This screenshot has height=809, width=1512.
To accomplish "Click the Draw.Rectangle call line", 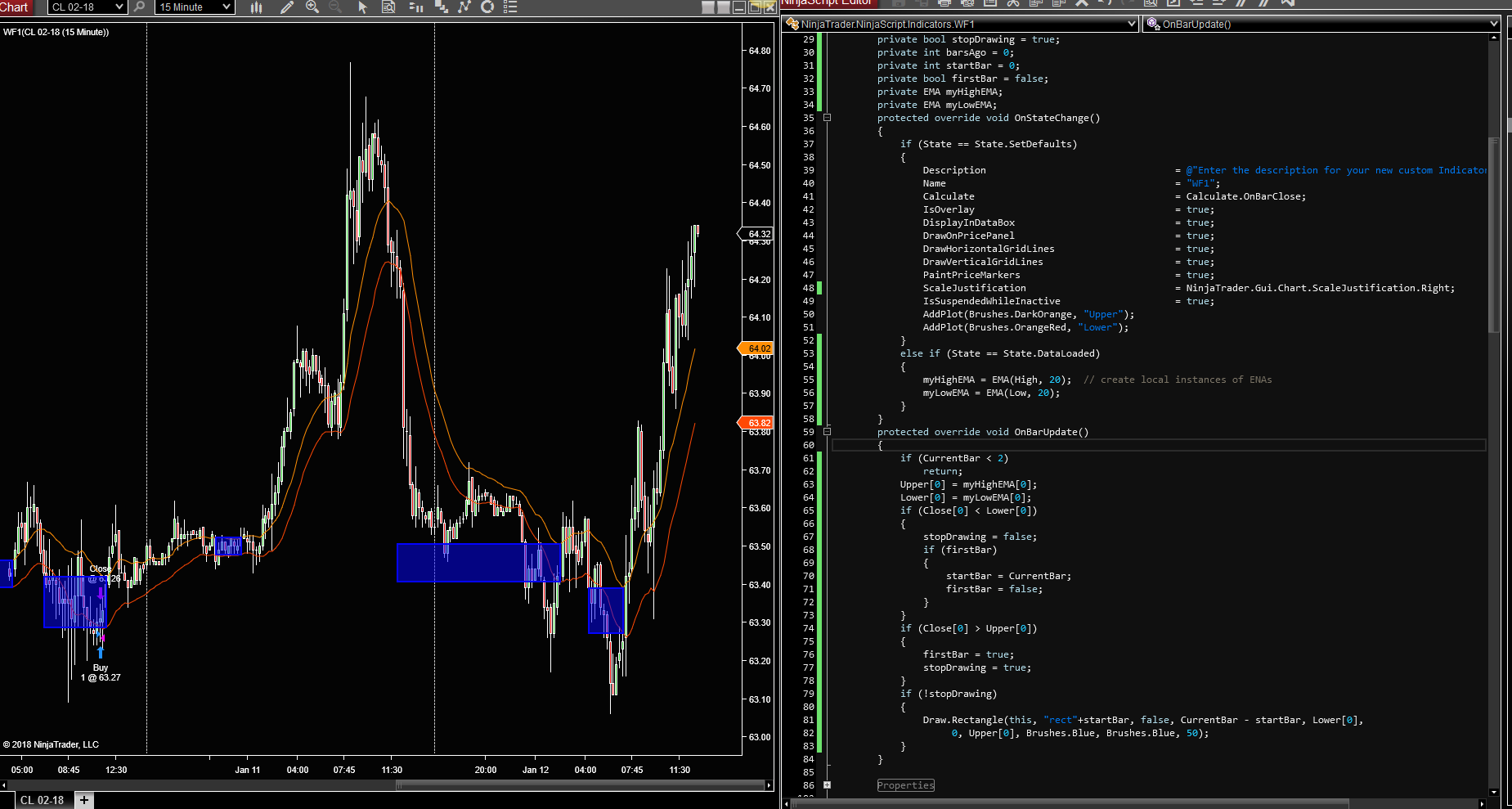I will [1143, 720].
